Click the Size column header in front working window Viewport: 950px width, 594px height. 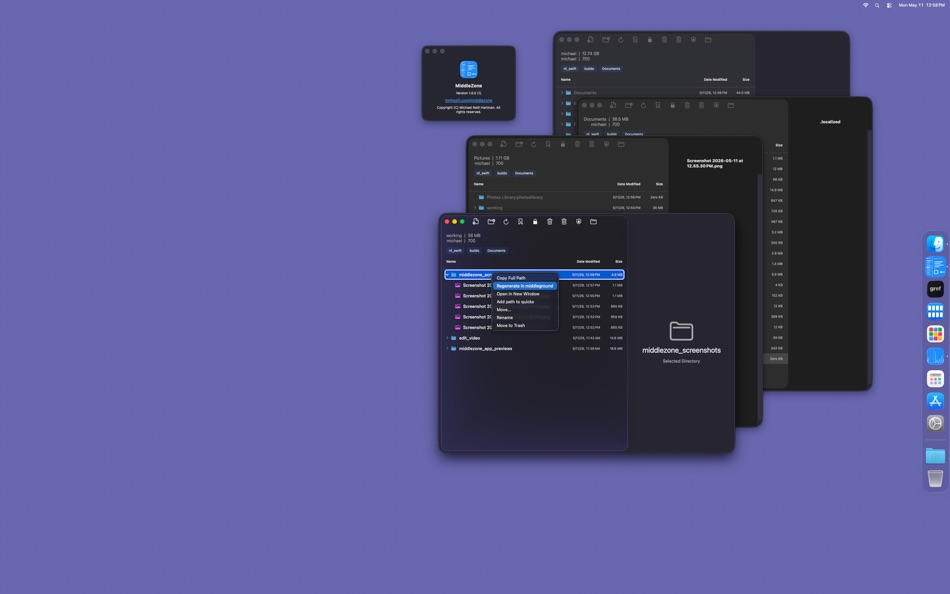coord(619,261)
